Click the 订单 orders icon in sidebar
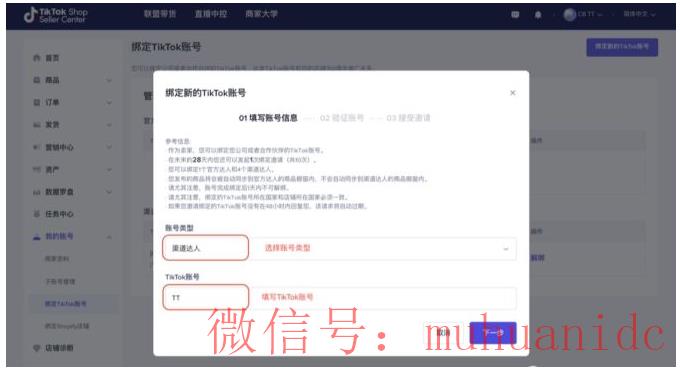Image resolution: width=680 pixels, height=371 pixels. (x=37, y=102)
